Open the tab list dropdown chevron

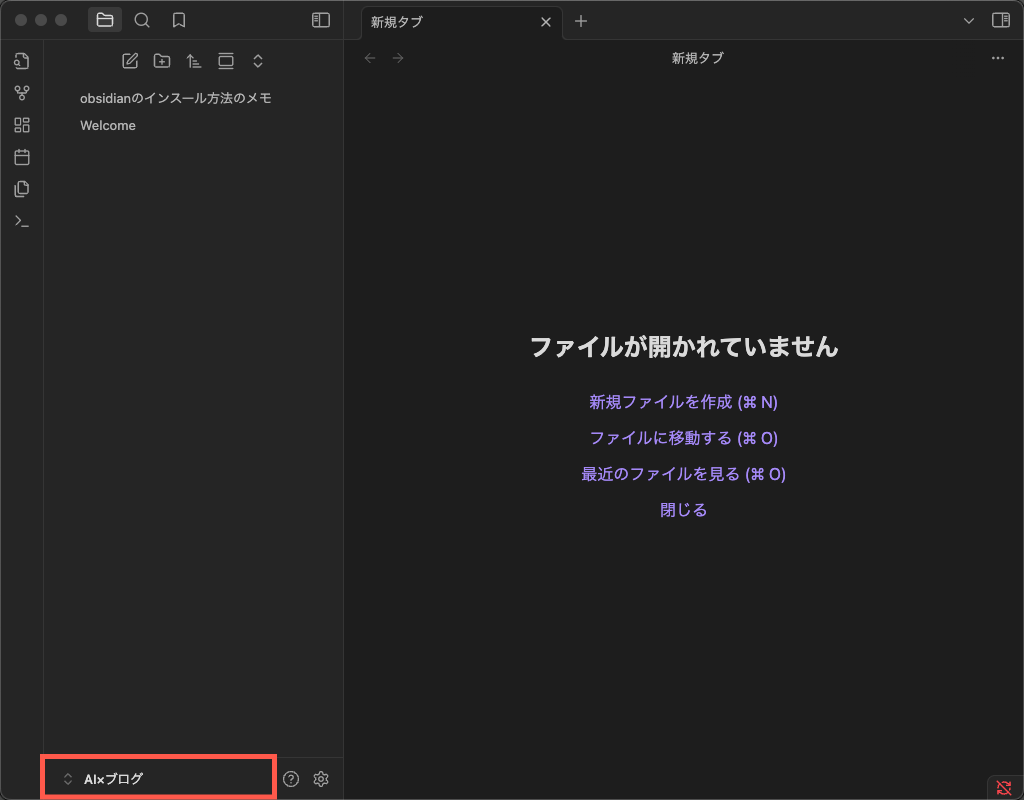point(969,21)
